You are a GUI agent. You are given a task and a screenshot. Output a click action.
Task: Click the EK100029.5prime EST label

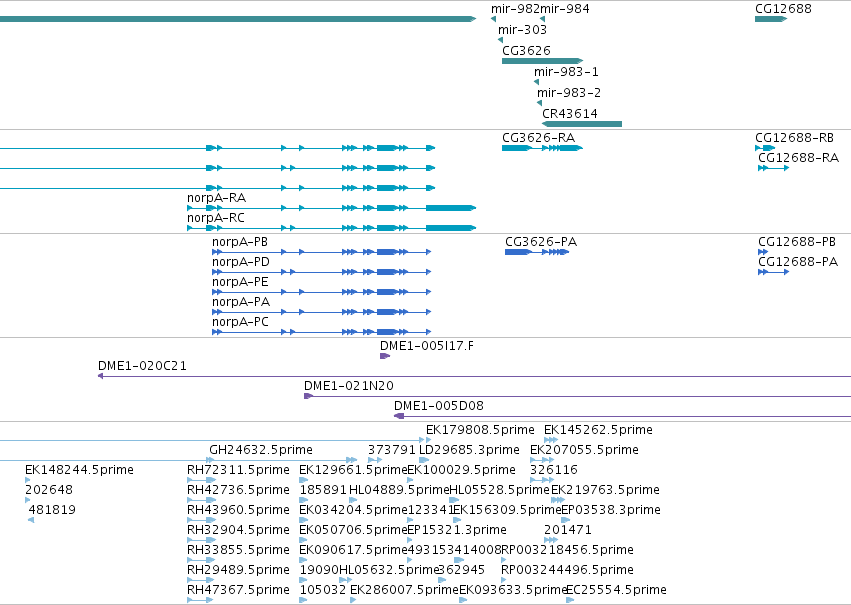point(461,470)
